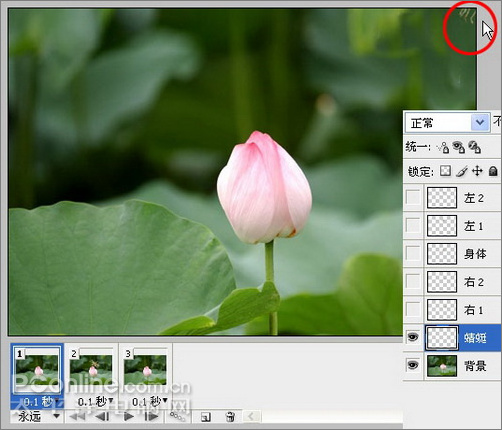Duplicate the current animation frame
The height and width of the screenshot is (430, 502).
pyautogui.click(x=206, y=417)
